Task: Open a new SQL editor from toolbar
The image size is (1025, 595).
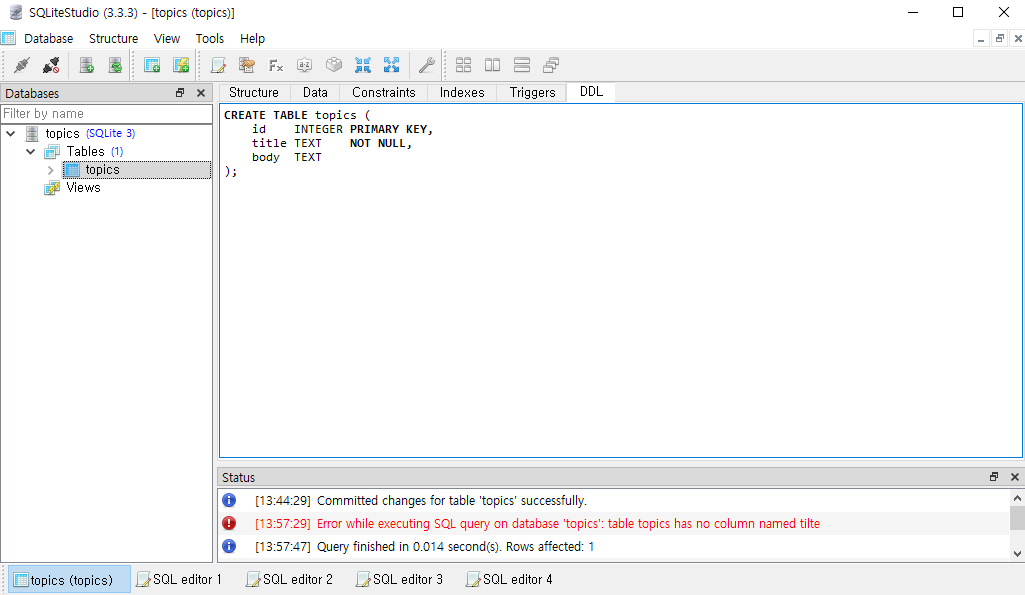Action: 218,65
